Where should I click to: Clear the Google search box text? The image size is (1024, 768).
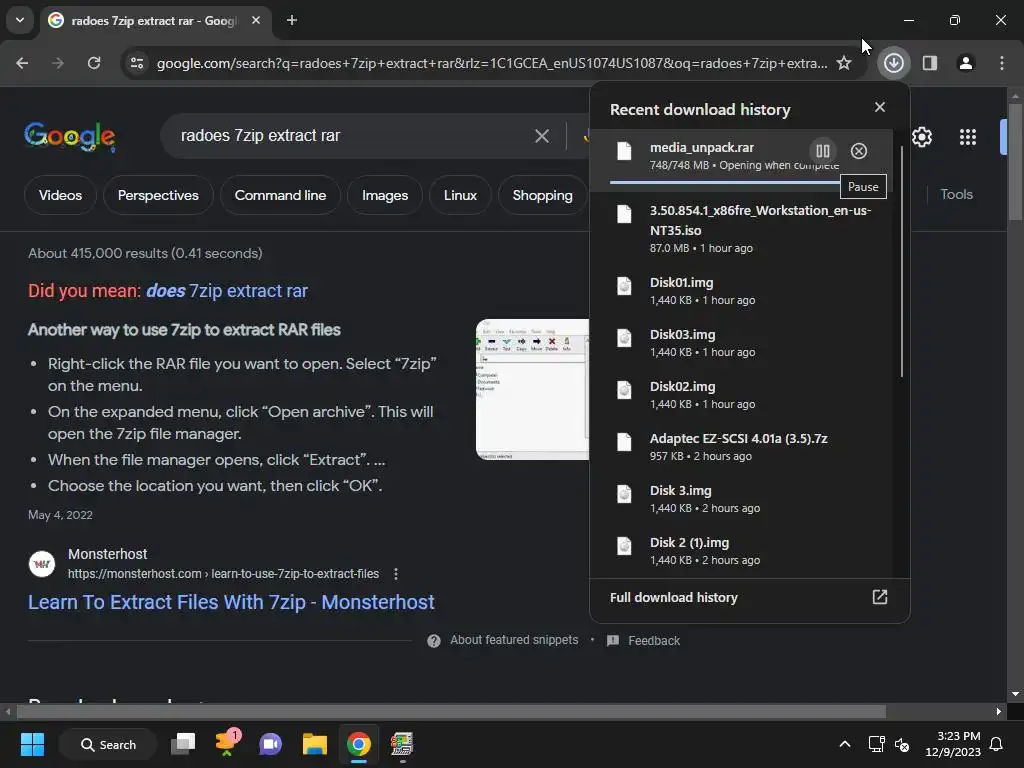pyautogui.click(x=541, y=136)
